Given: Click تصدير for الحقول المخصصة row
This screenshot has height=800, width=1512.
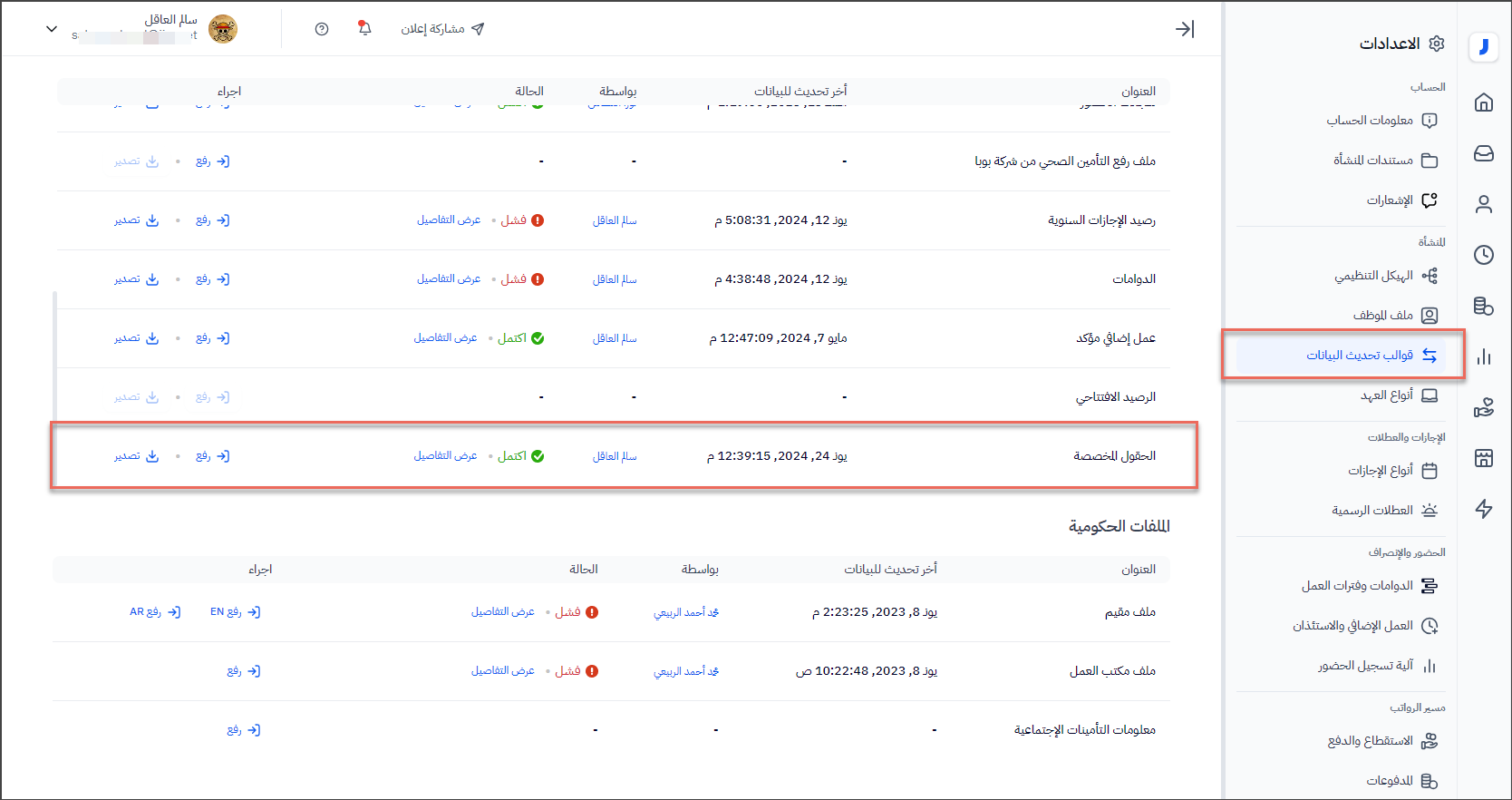Looking at the screenshot, I should (136, 456).
